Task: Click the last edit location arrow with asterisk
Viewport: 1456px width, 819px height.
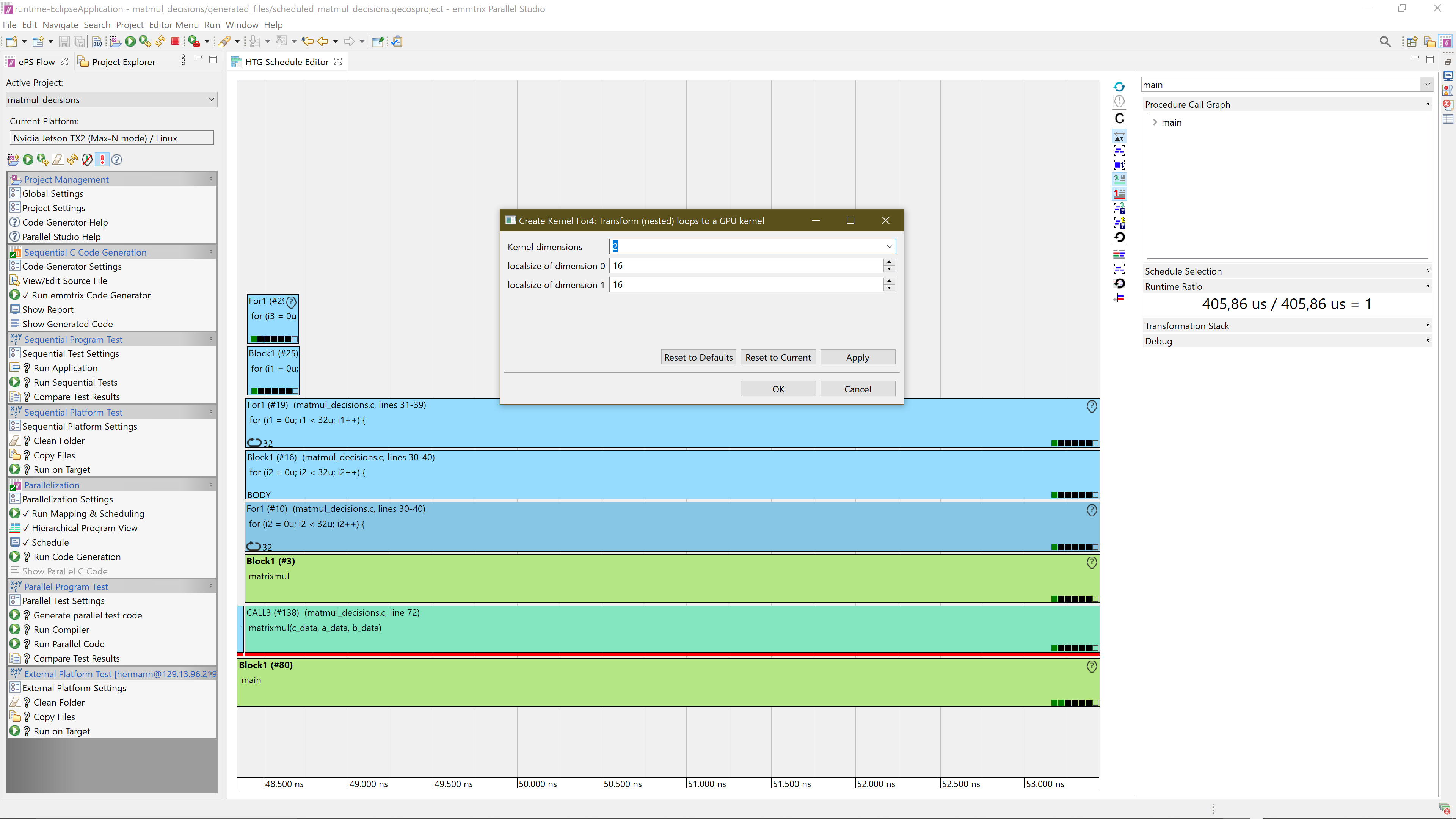Action: point(308,41)
